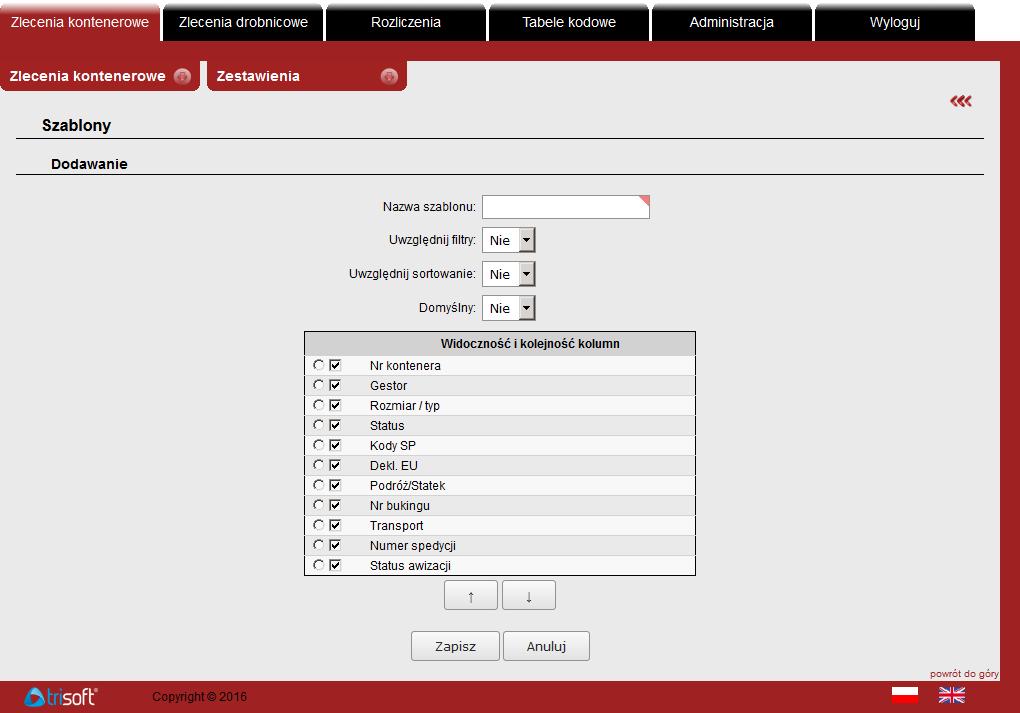Click icon on Zlecenia kontenerowe sub-tab
Screen dimensions: 1020x713
click(x=183, y=76)
